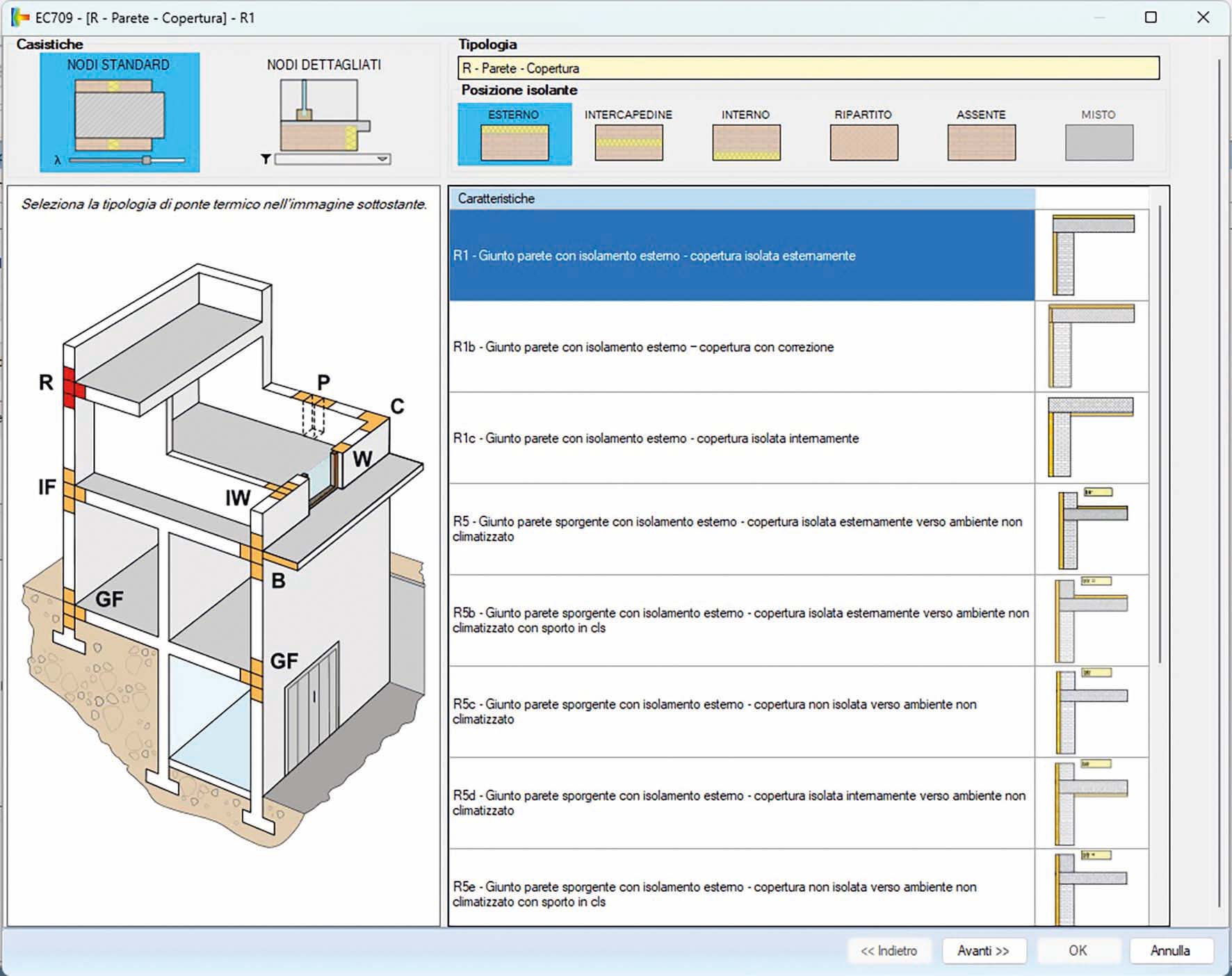Viewport: 1232px width, 976px height.
Task: Click the left GF ground floor node
Action: (x=73, y=609)
